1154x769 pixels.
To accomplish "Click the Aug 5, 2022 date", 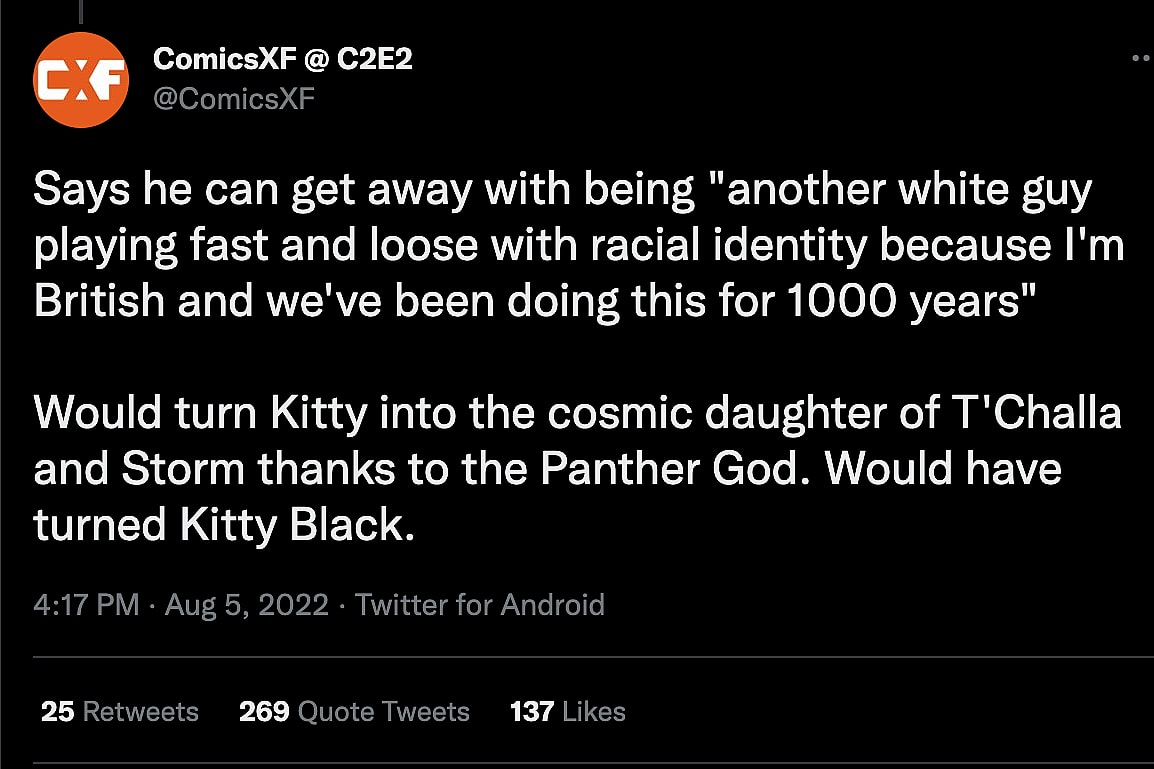I will click(247, 605).
